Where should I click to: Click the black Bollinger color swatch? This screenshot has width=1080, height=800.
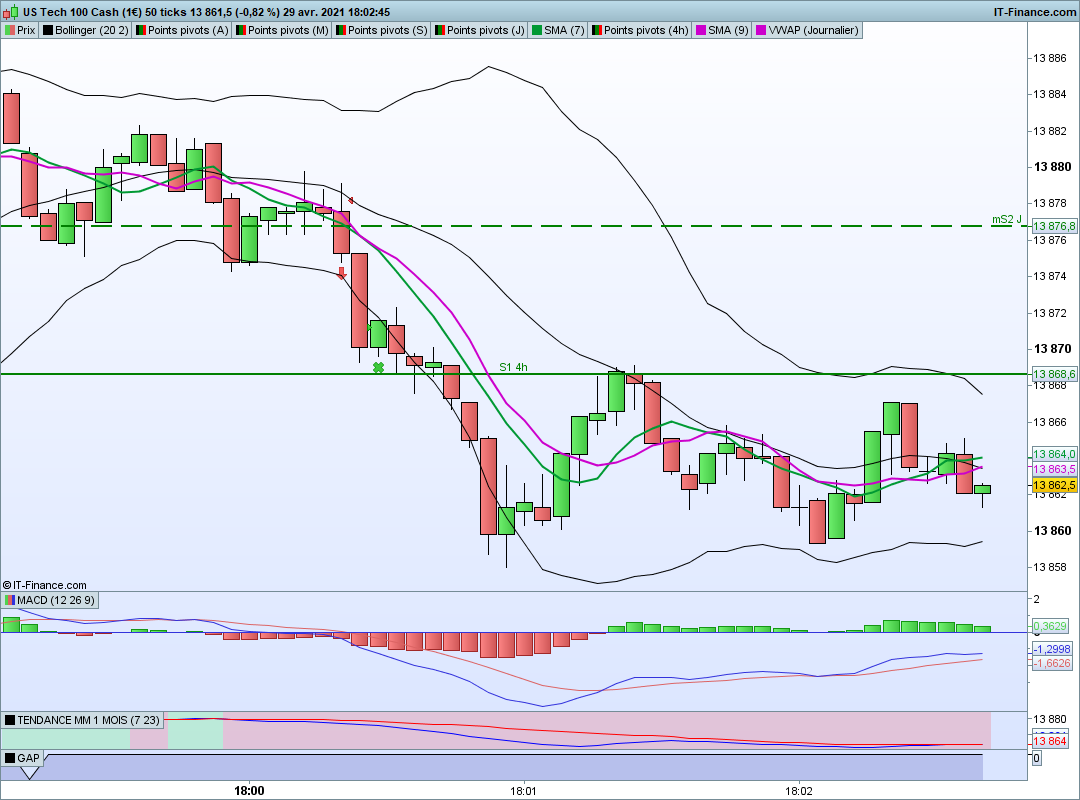(48, 30)
